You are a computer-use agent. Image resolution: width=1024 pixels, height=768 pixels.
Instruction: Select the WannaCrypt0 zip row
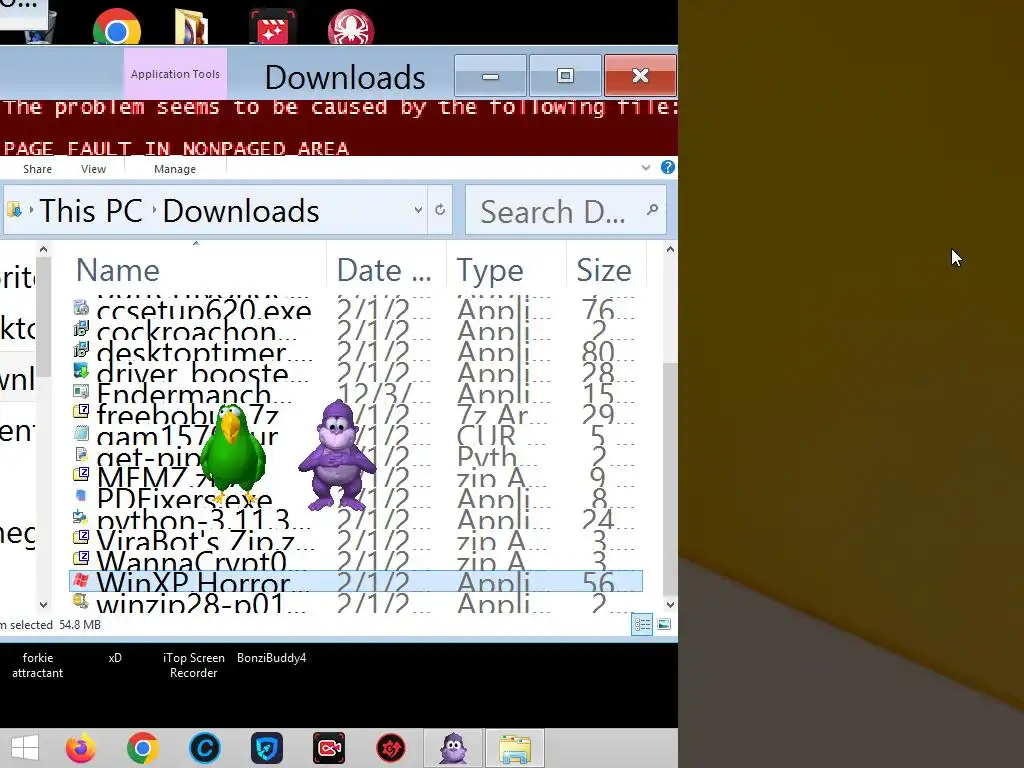click(356, 560)
